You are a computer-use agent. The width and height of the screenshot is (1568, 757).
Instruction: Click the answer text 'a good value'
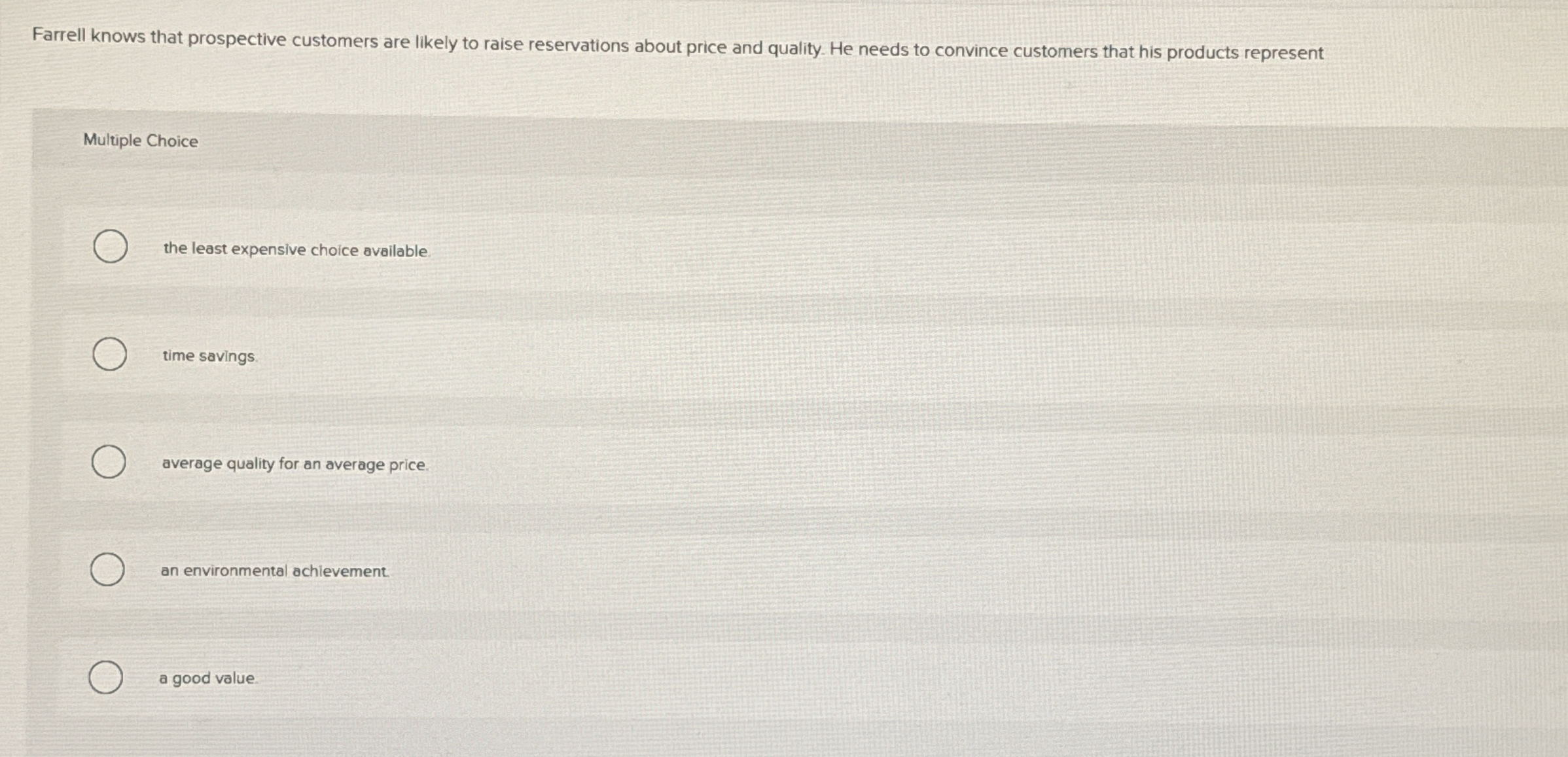coord(207,679)
